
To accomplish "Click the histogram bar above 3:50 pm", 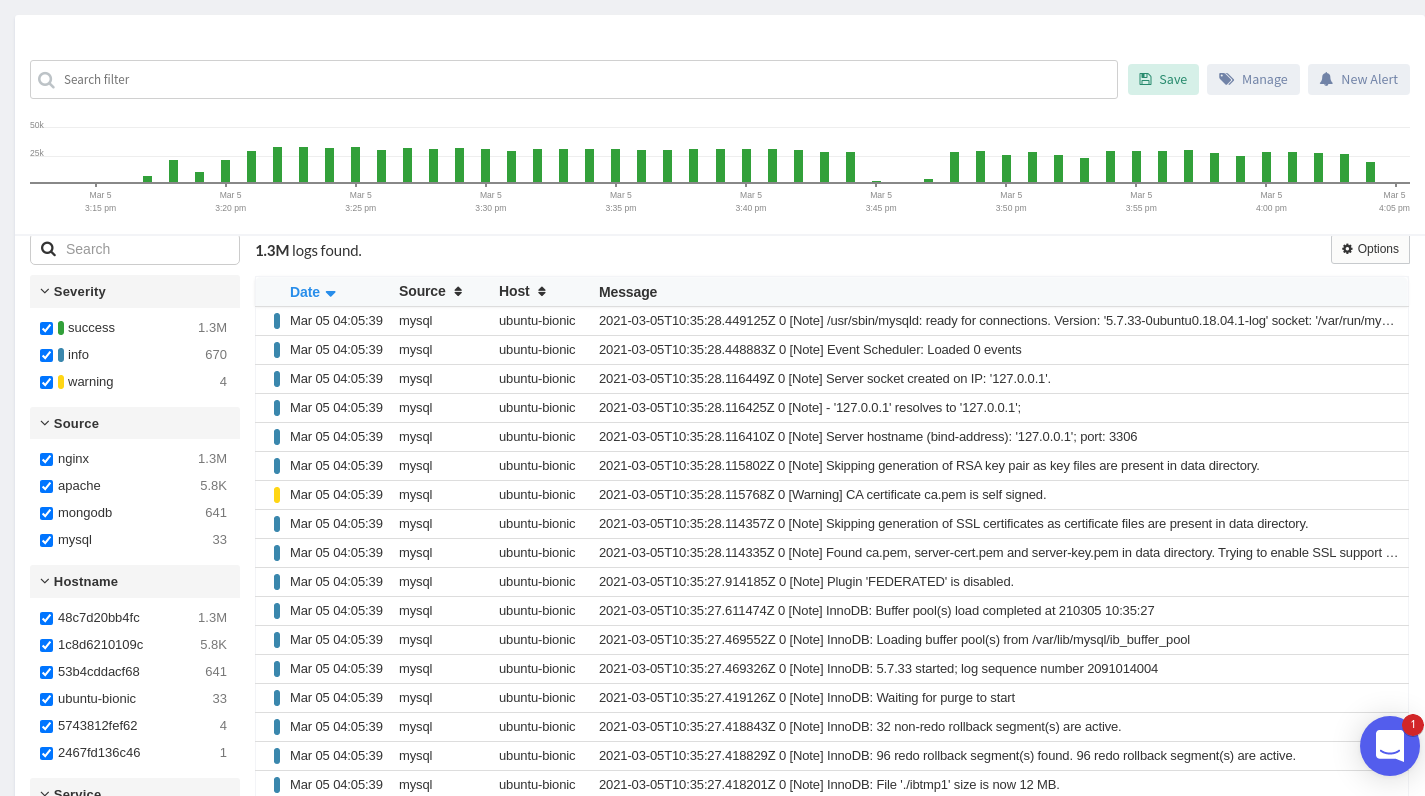I will [x=1007, y=169].
